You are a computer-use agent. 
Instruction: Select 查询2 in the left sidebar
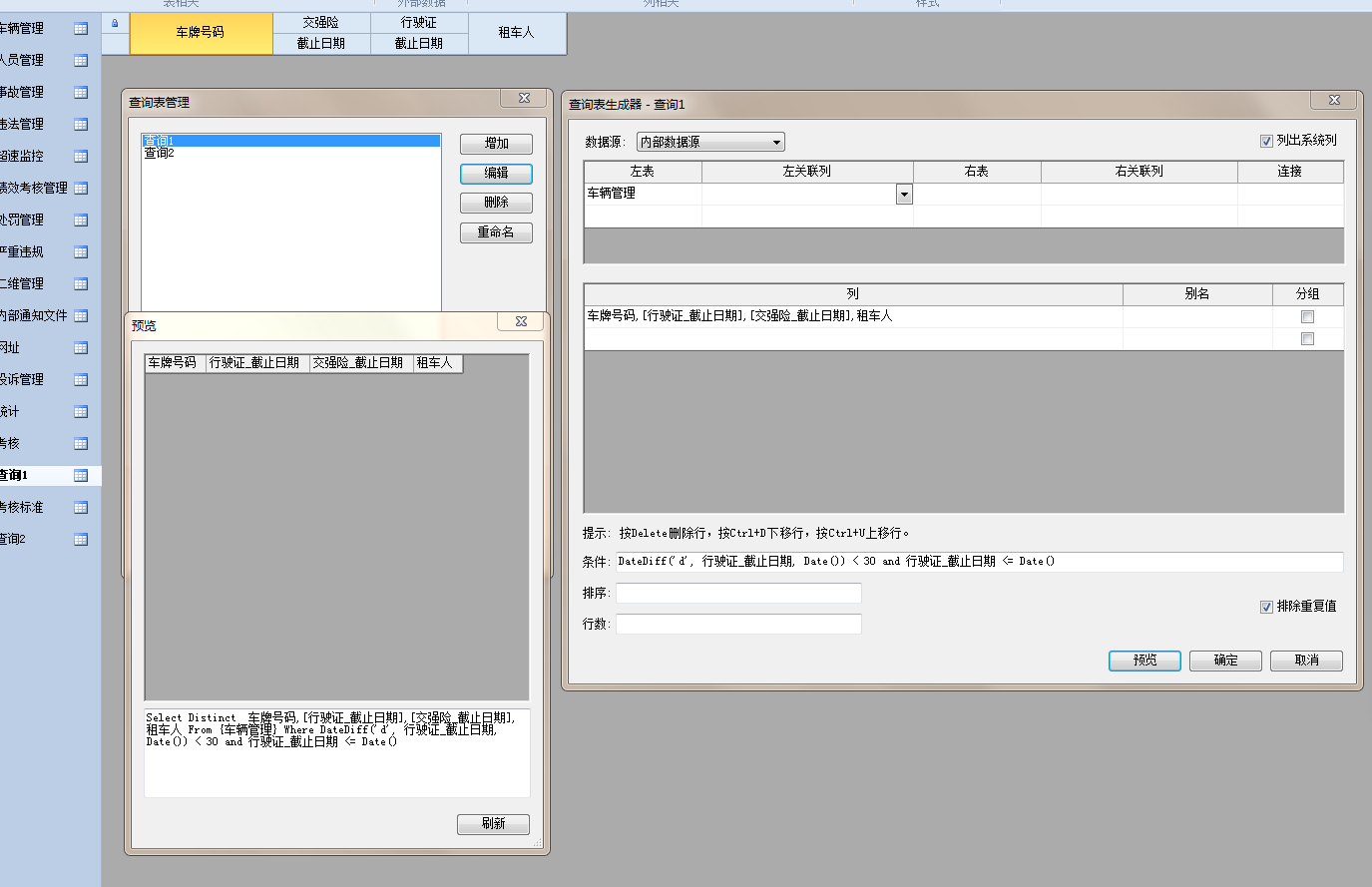point(14,540)
